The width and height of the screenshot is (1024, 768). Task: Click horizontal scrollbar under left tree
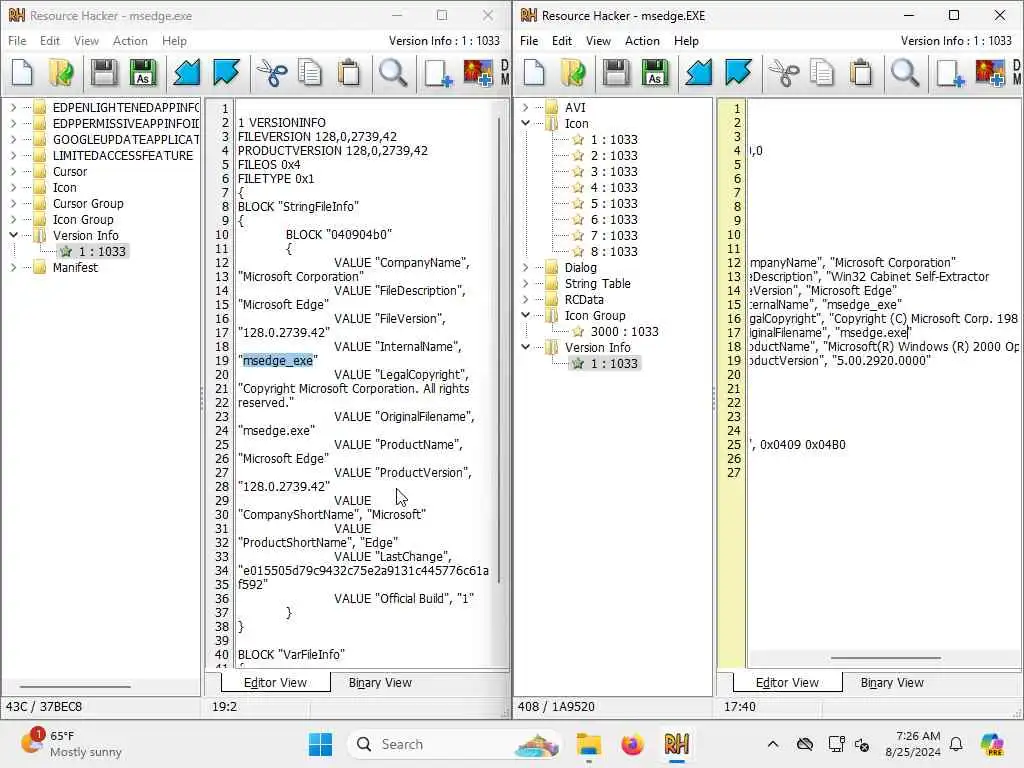[x=75, y=686]
